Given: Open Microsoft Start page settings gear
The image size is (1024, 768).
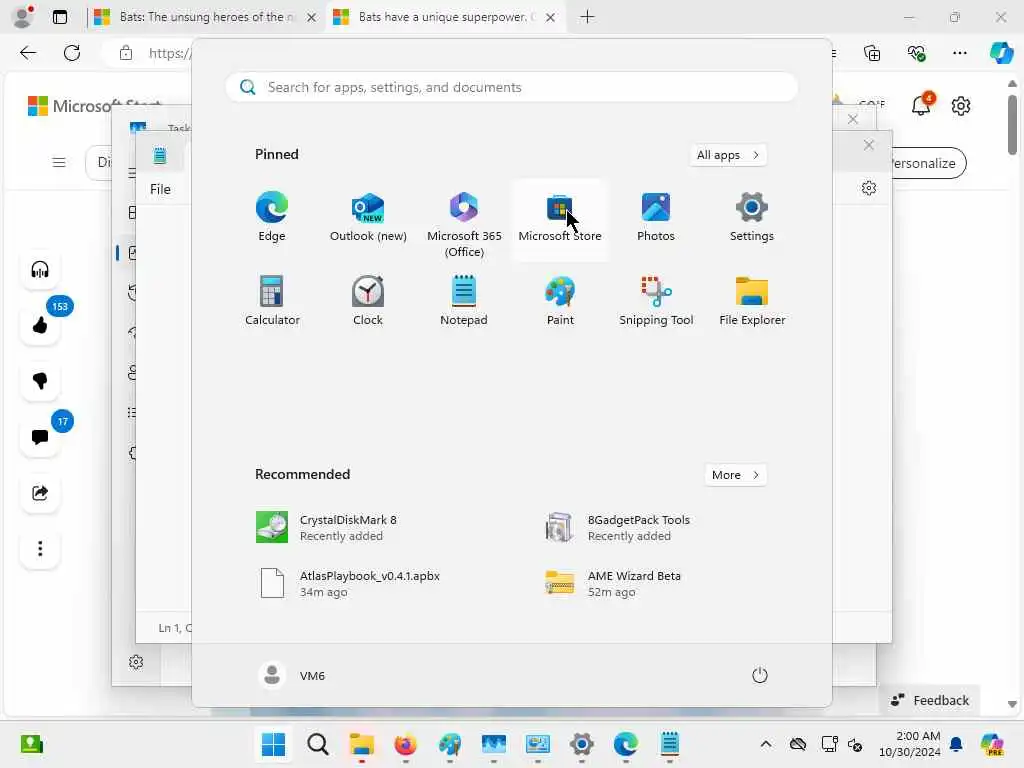Looking at the screenshot, I should [x=961, y=105].
